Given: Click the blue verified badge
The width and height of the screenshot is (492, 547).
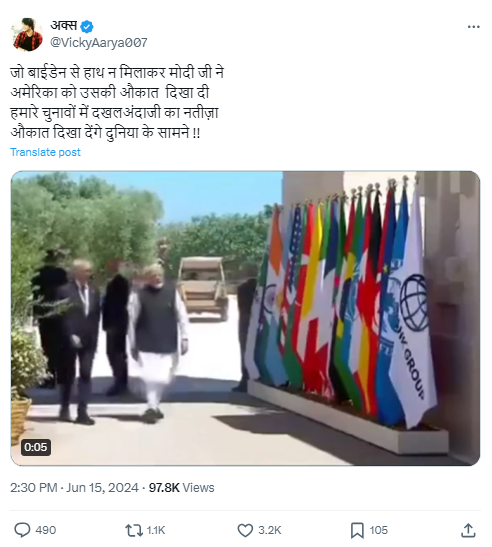Looking at the screenshot, I should coord(87,27).
